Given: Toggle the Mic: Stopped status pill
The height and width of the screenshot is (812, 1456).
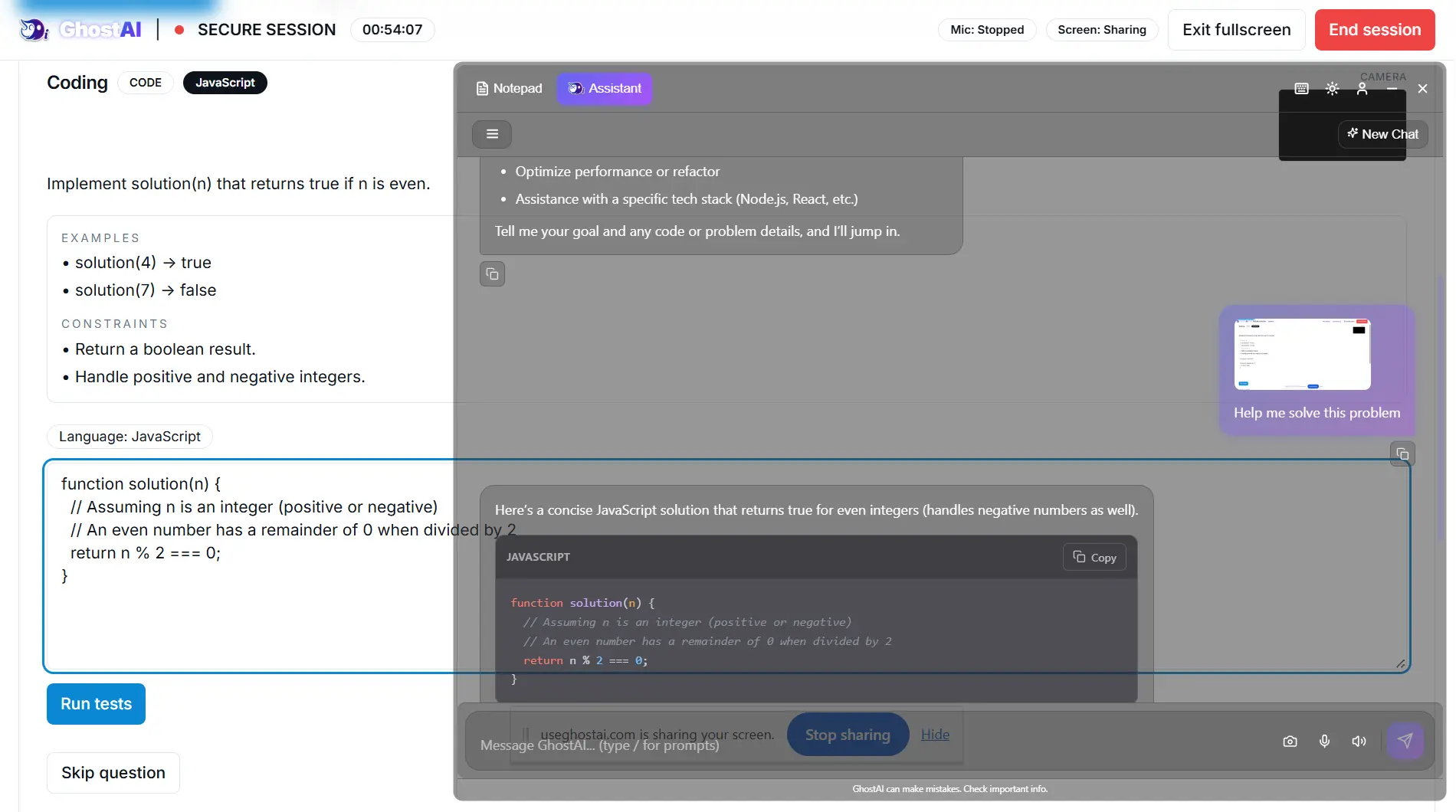Looking at the screenshot, I should pos(987,30).
